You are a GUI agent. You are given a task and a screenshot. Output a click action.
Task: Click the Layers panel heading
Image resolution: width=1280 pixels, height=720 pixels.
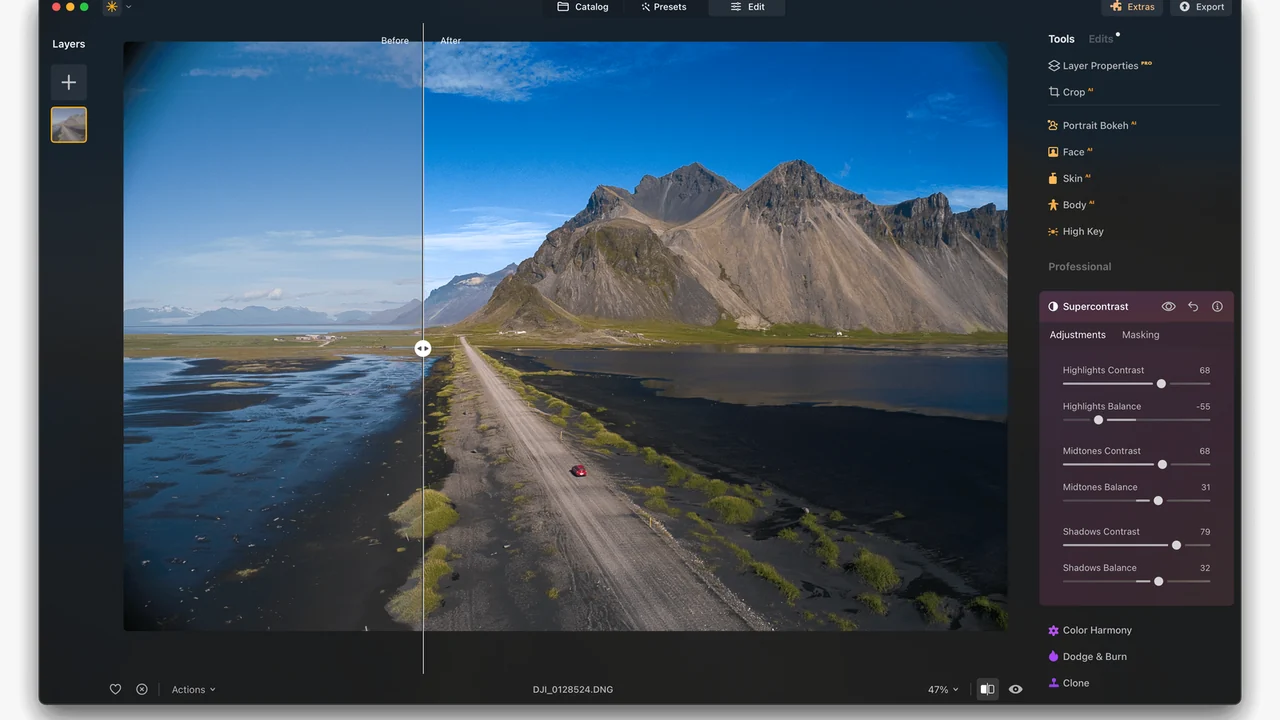coord(69,44)
